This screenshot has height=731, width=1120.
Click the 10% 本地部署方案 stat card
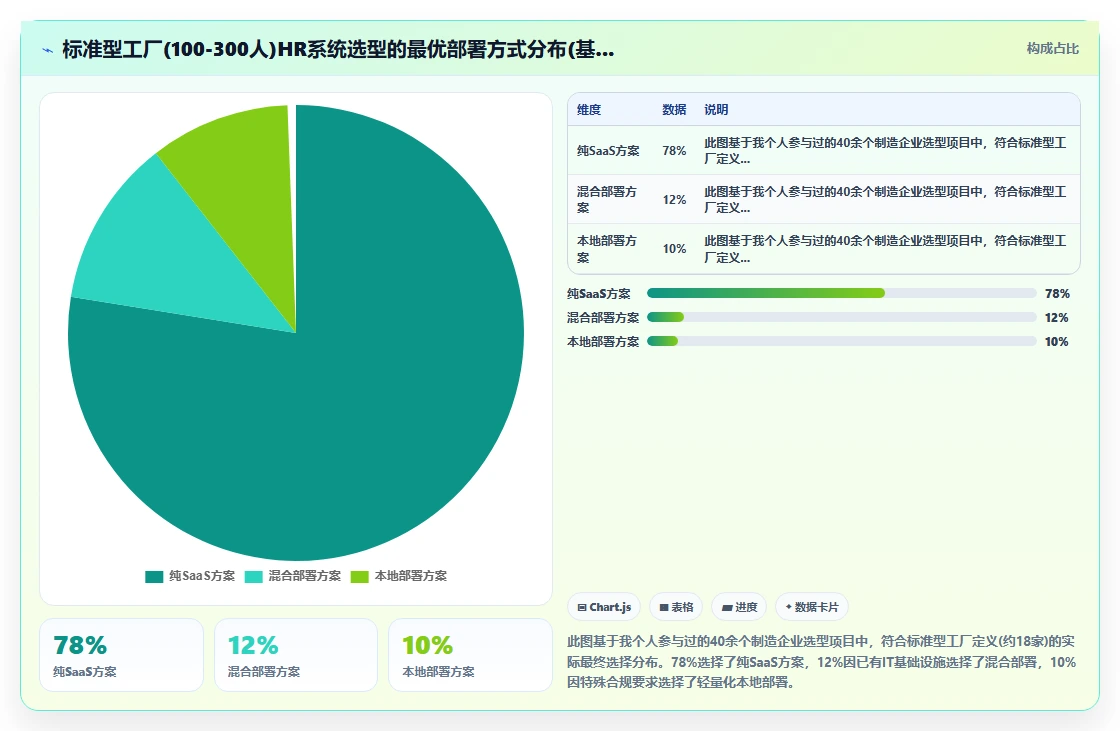470,655
